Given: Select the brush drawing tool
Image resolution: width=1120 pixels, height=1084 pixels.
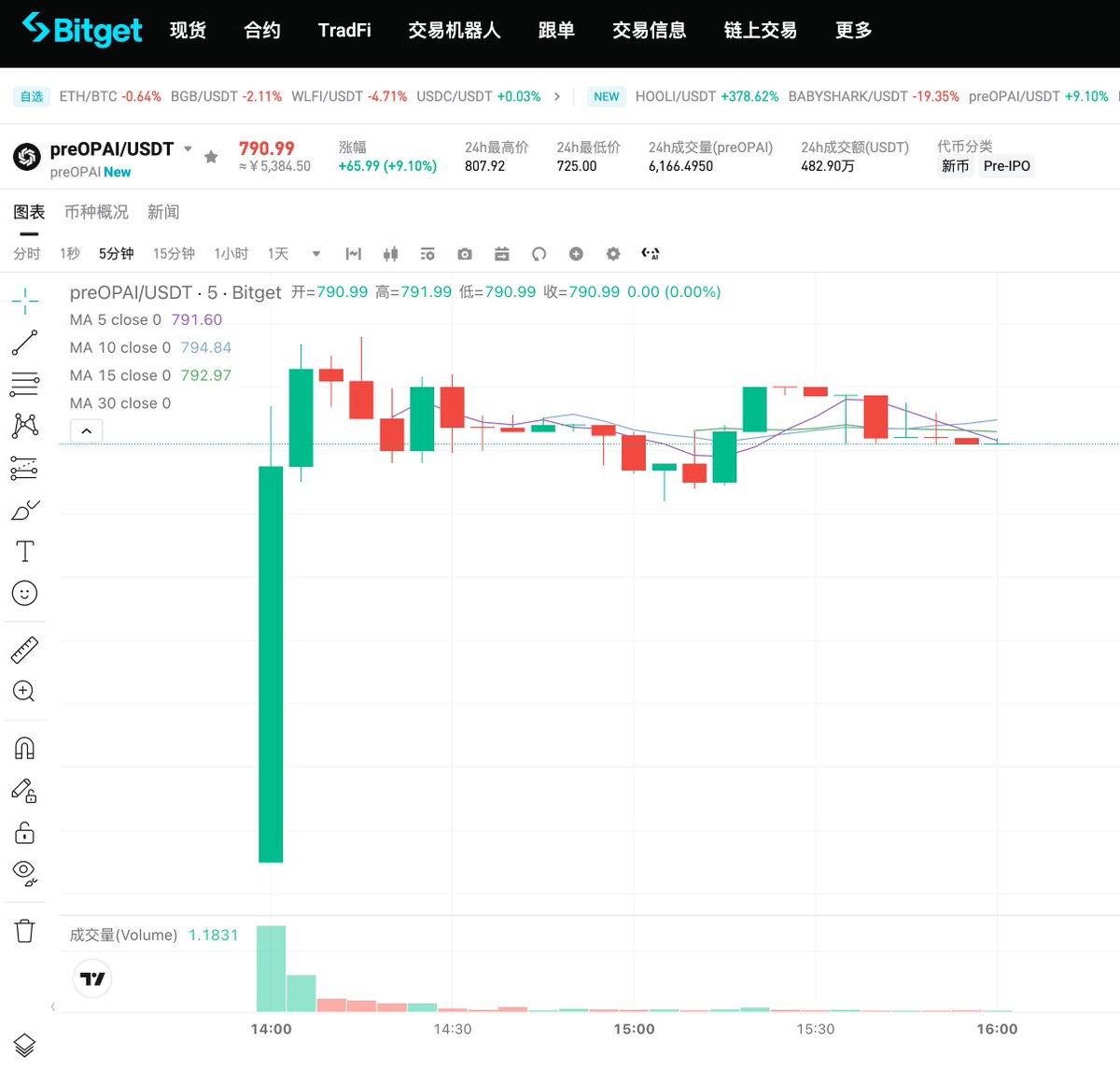Looking at the screenshot, I should point(25,510).
